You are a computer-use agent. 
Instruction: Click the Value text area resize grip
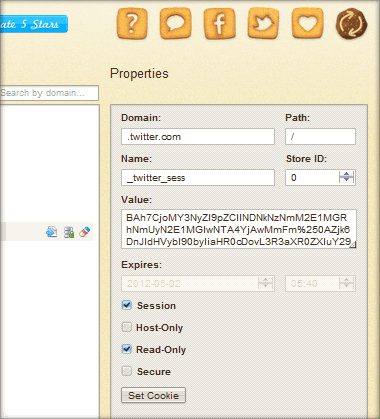353,245
